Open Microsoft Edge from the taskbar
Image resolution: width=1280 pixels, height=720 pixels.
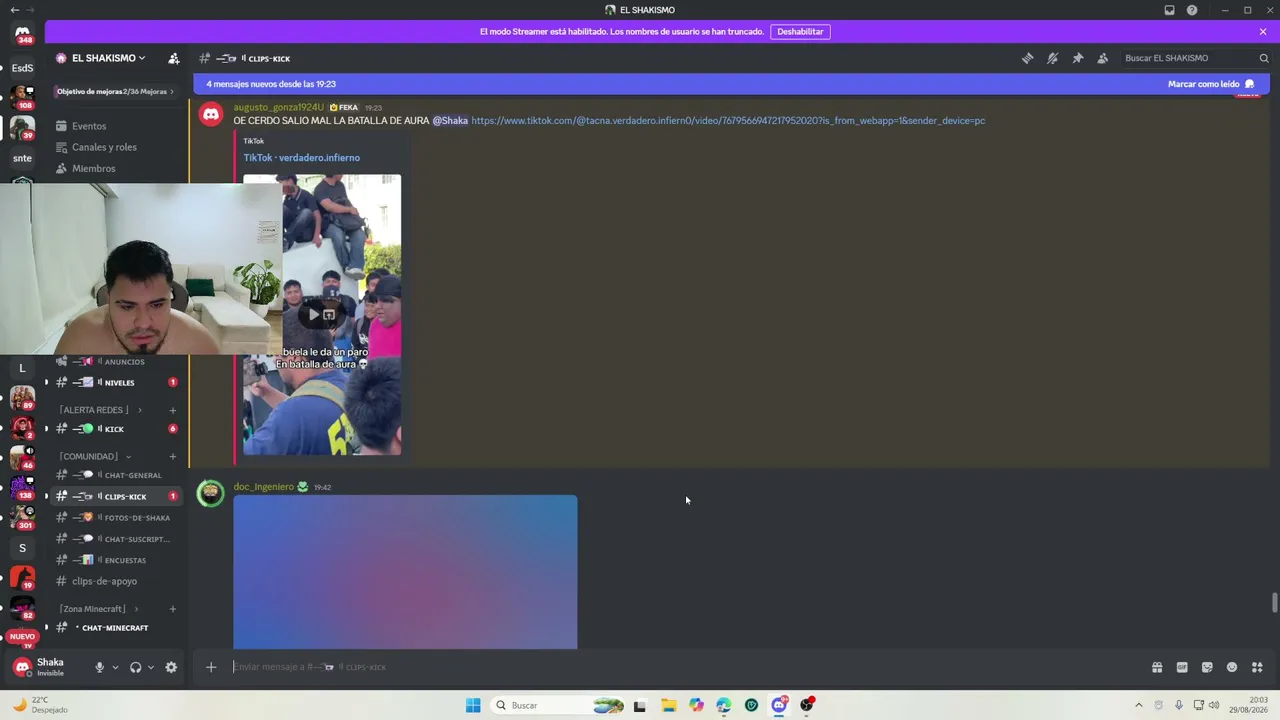[x=724, y=705]
